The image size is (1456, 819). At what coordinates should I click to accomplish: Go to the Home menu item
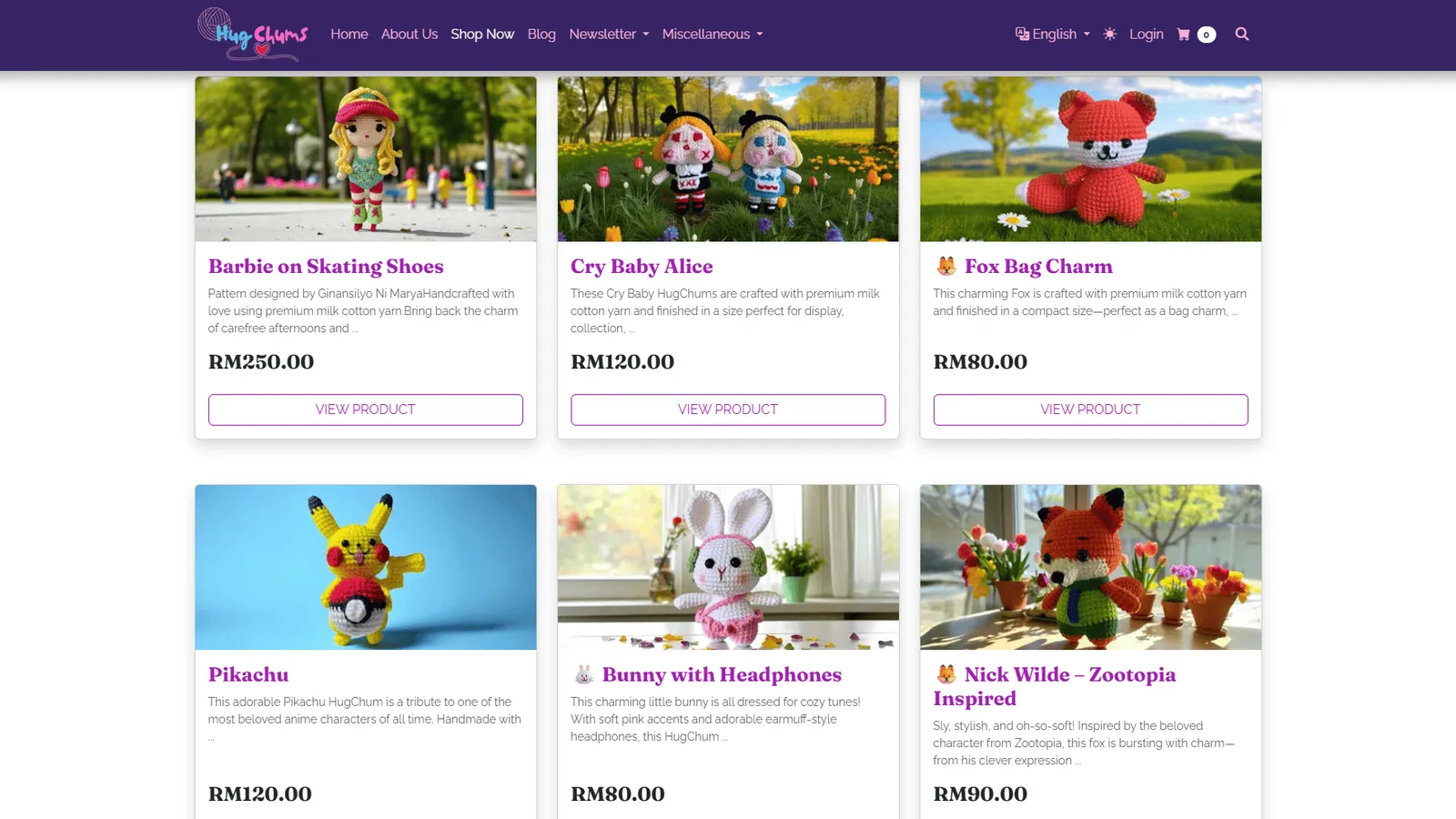(349, 35)
